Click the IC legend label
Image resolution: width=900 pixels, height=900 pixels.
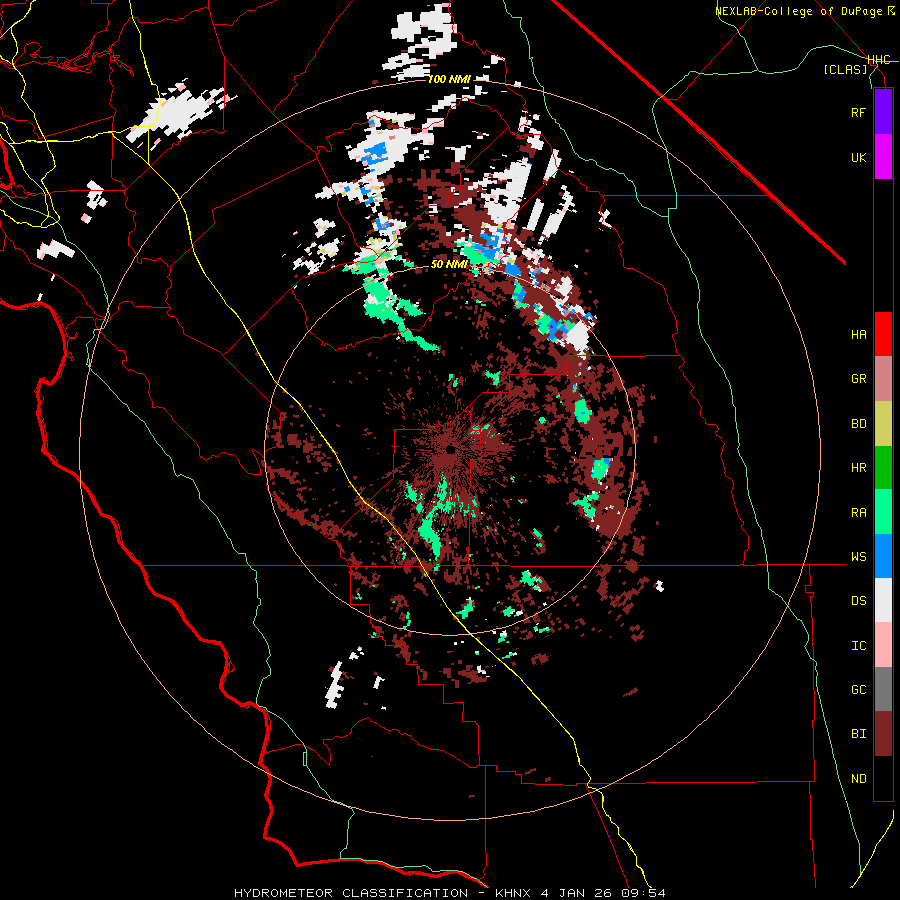[x=858, y=646]
